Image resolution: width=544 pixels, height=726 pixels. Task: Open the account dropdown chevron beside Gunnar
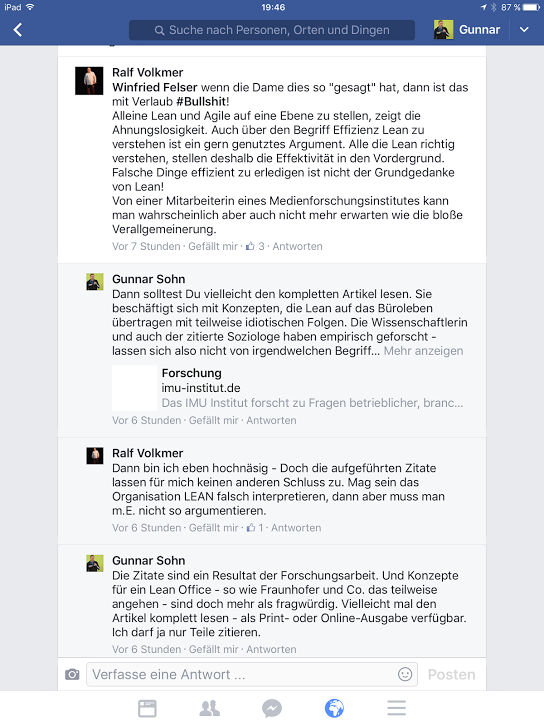(x=524, y=30)
